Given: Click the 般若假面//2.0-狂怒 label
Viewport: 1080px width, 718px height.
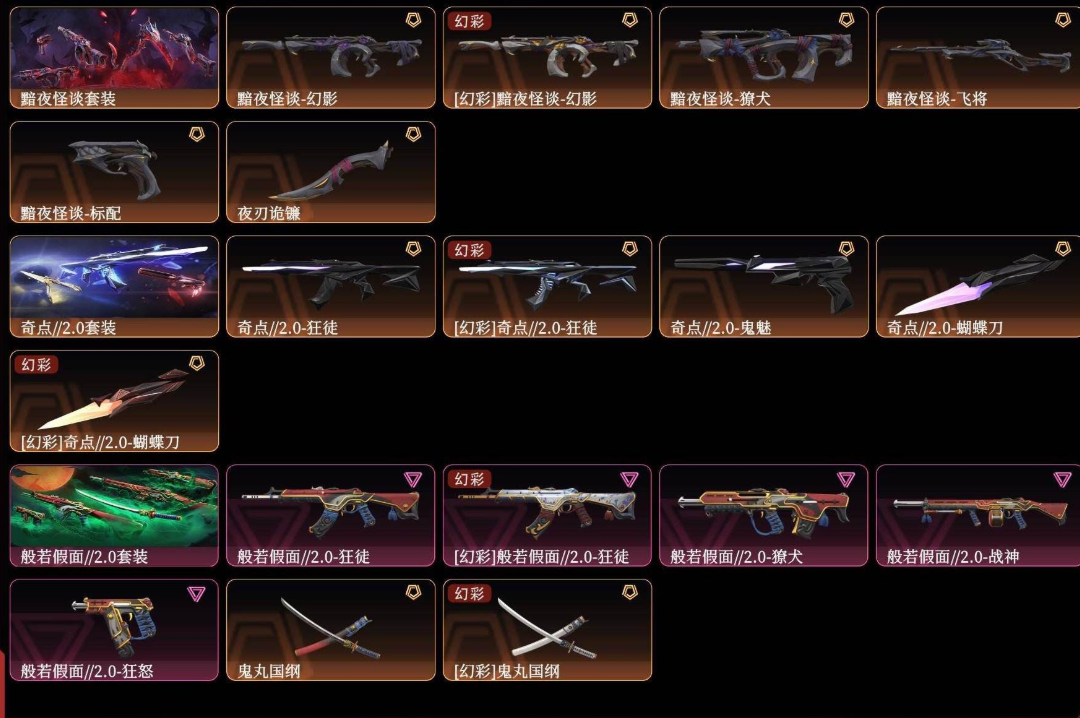Looking at the screenshot, I should [87, 670].
